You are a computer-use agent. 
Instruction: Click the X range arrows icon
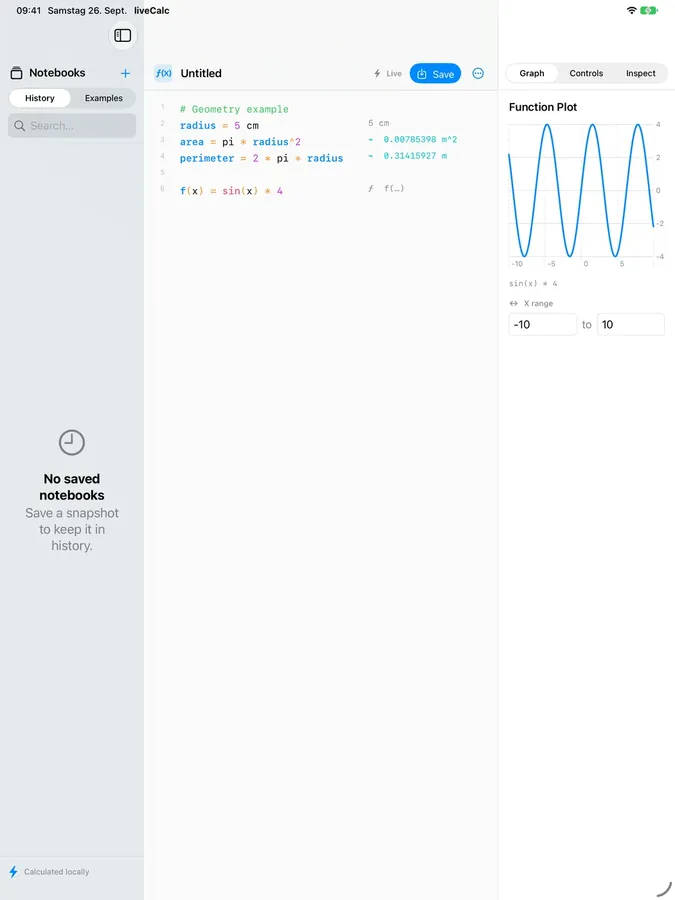tap(514, 304)
